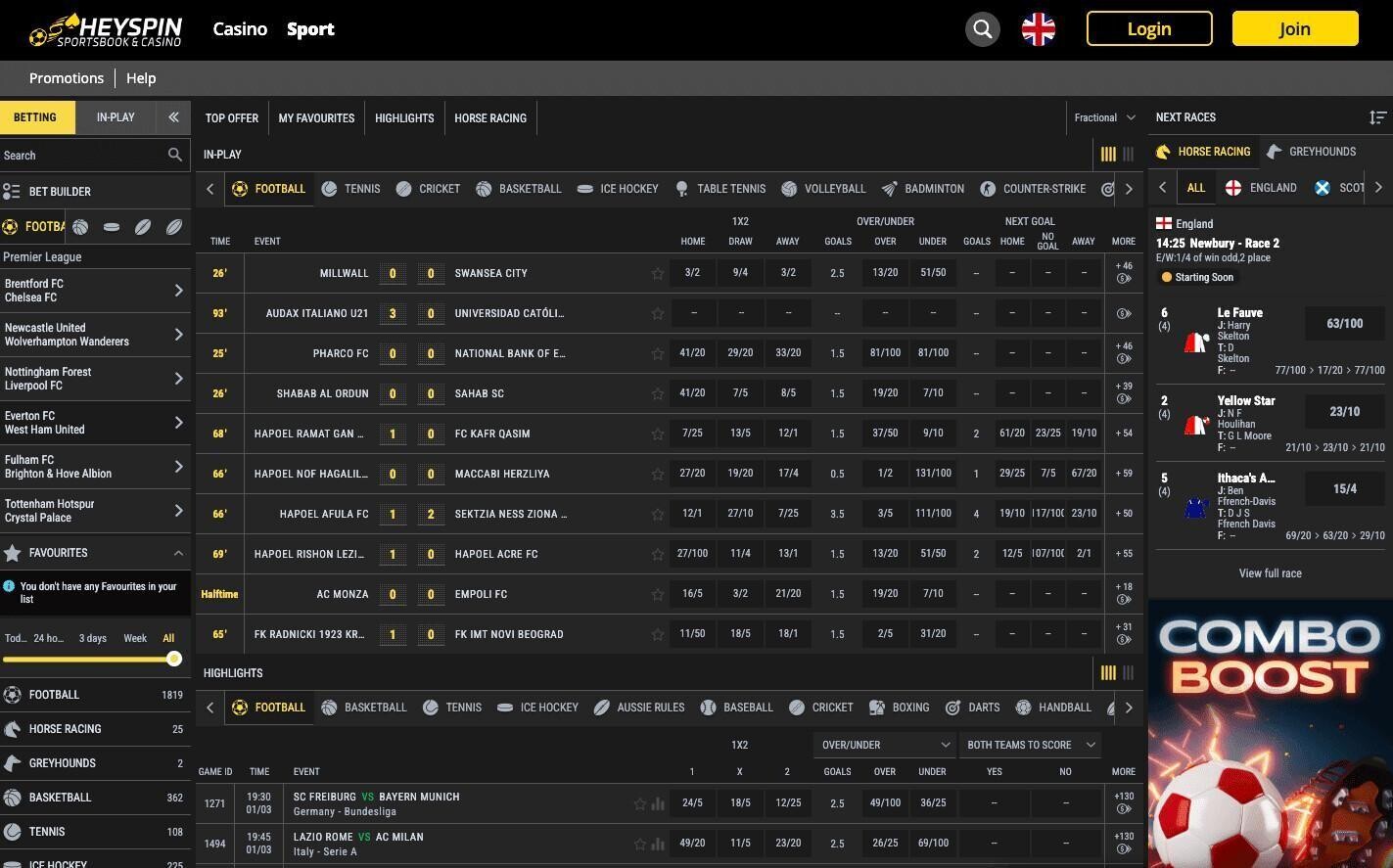The width and height of the screenshot is (1393, 868).
Task: Star the SC Freiburg vs Bayern Munich game
Action: click(x=640, y=804)
